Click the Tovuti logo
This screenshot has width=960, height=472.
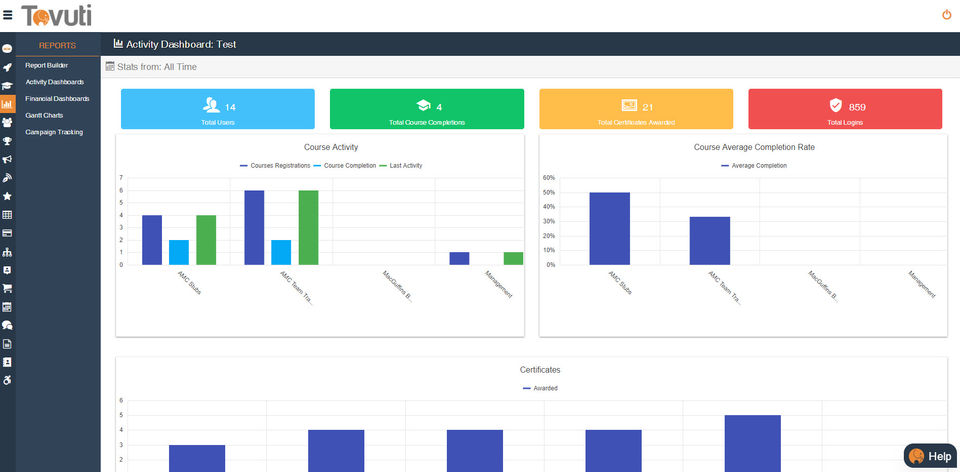(56, 15)
